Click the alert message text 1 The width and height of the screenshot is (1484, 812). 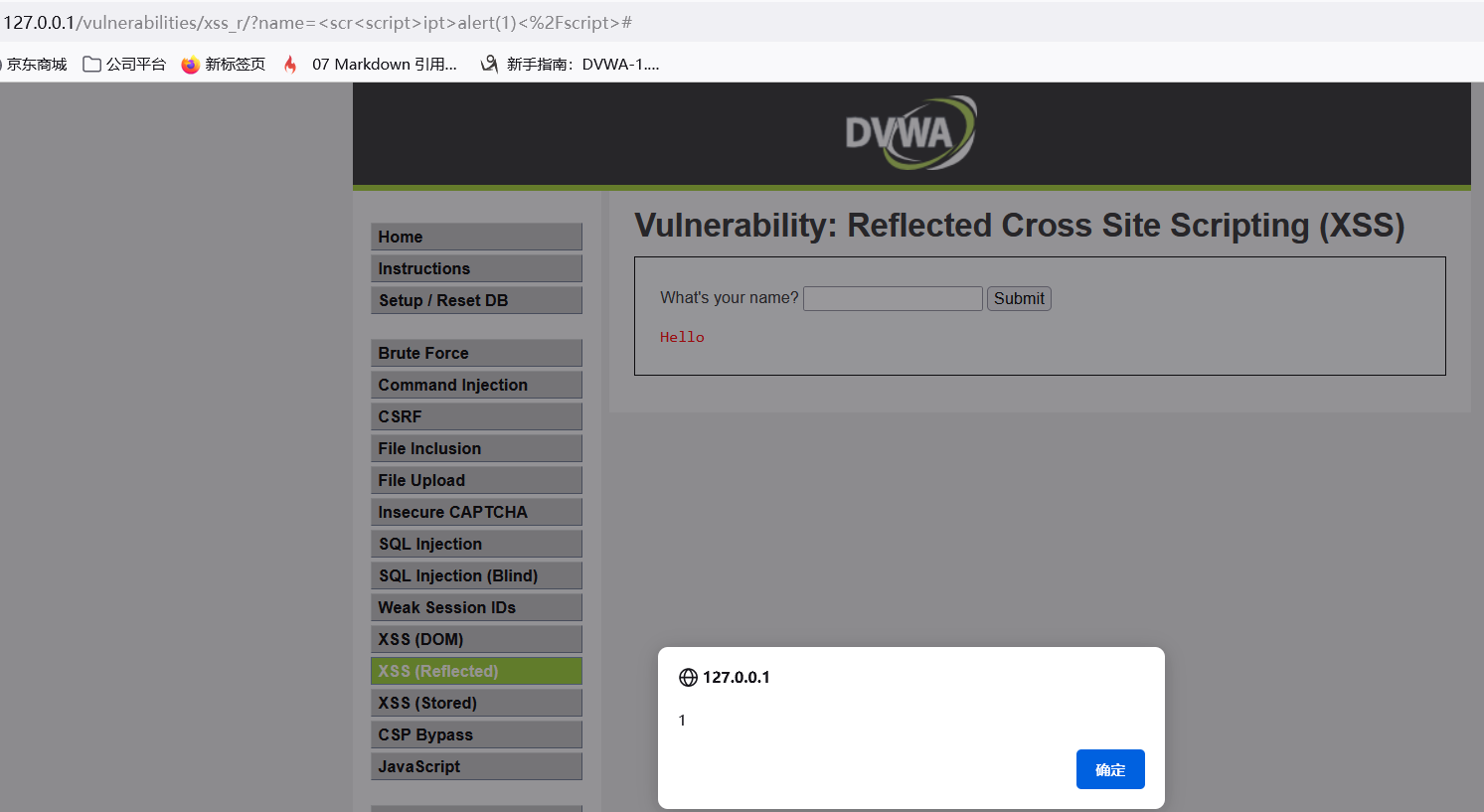point(682,721)
